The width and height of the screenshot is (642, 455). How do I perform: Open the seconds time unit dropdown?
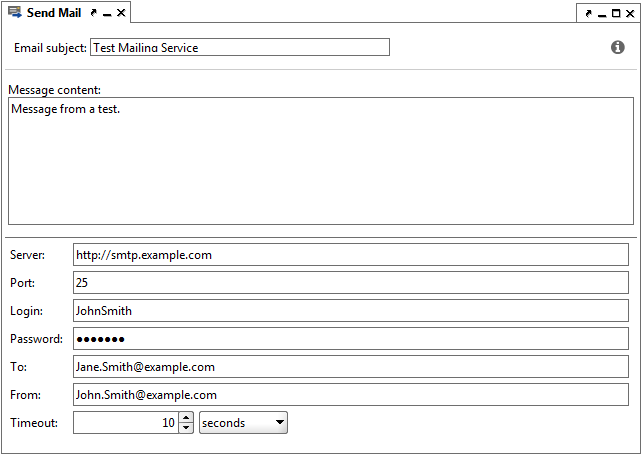pyautogui.click(x=243, y=423)
